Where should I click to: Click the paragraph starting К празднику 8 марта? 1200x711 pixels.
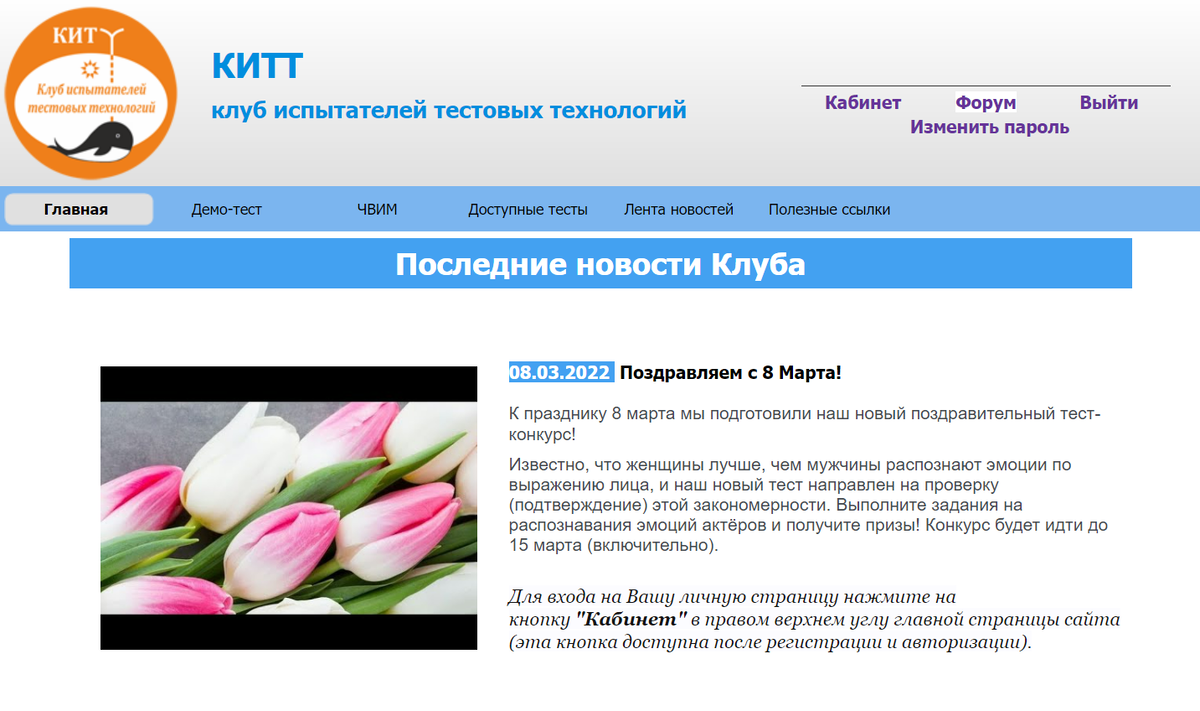[x=805, y=423]
